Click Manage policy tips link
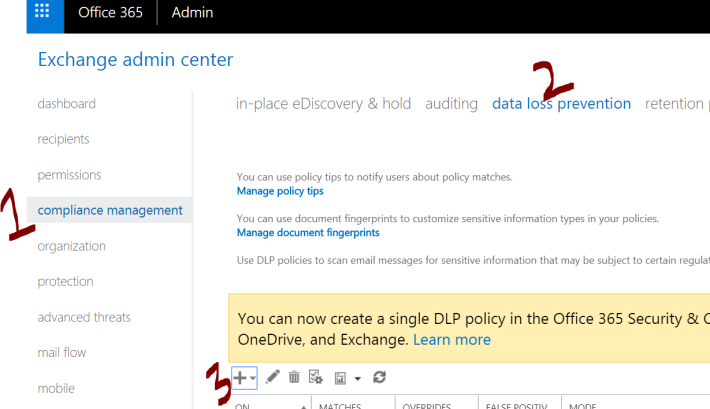This screenshot has width=710, height=409. 280,191
